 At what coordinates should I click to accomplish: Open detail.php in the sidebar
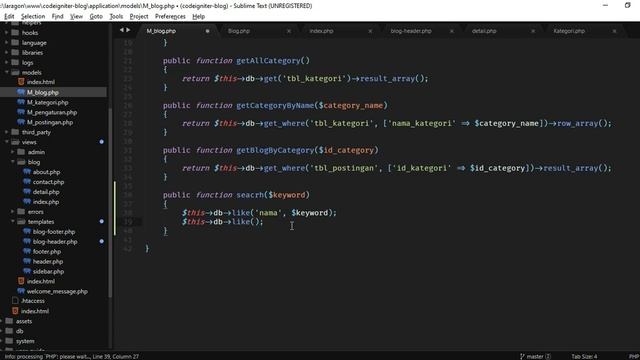coord(46,192)
